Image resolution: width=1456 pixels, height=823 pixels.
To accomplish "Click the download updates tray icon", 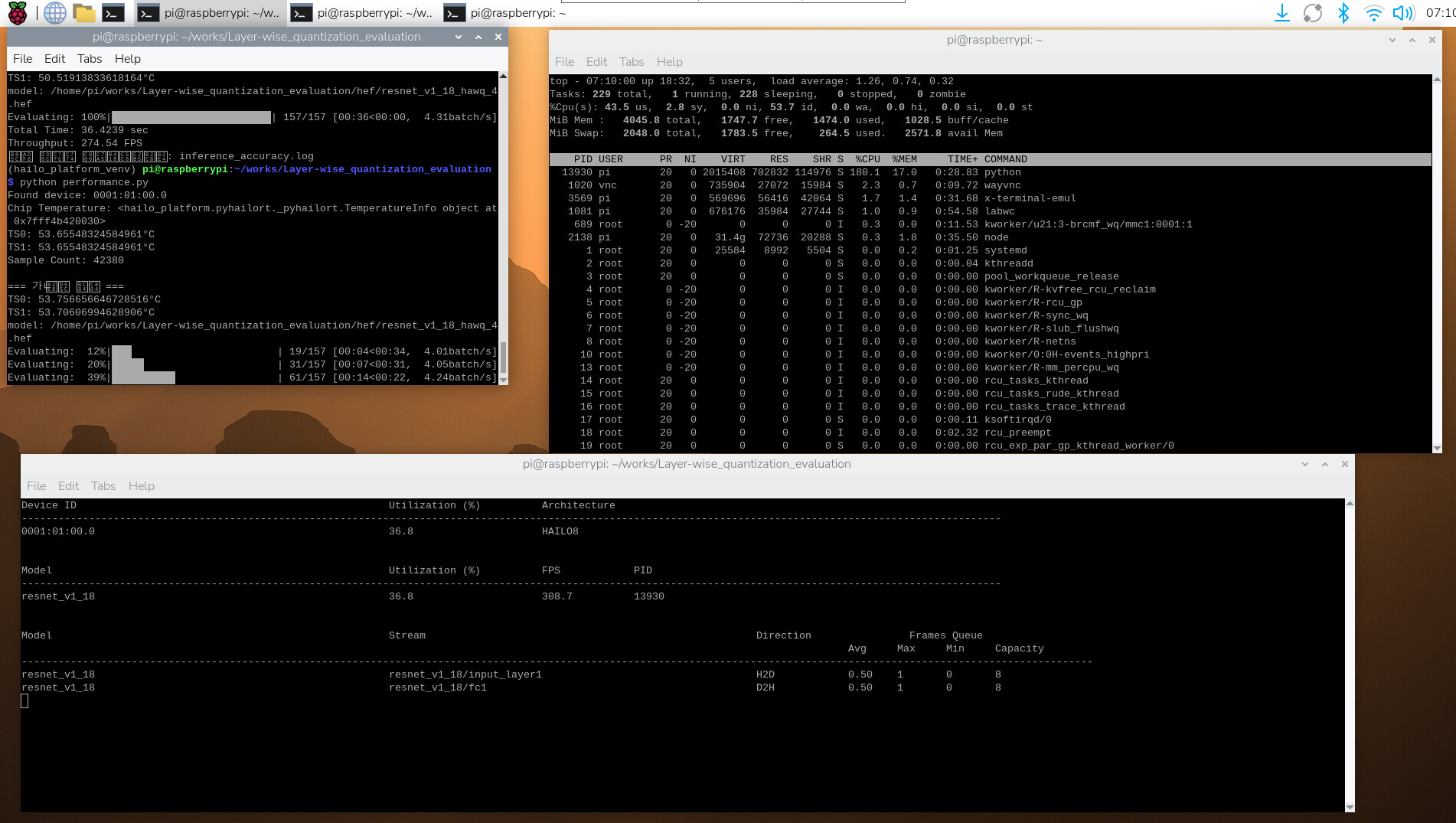I will pos(1281,13).
